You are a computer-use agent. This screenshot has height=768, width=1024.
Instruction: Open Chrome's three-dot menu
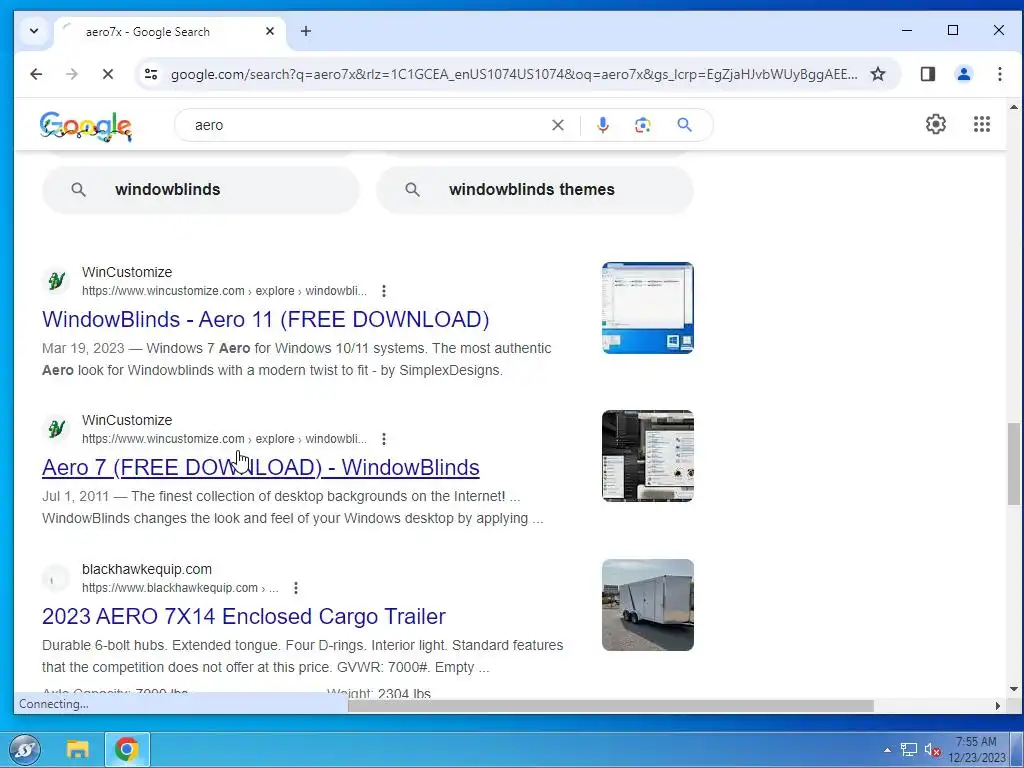[x=999, y=74]
